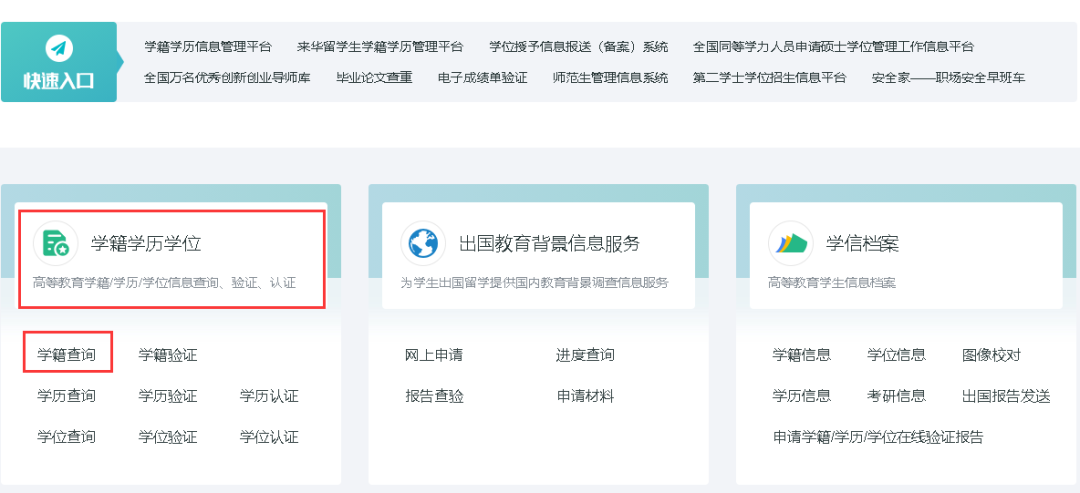
Task: Select 学位认证
Action: (269, 437)
